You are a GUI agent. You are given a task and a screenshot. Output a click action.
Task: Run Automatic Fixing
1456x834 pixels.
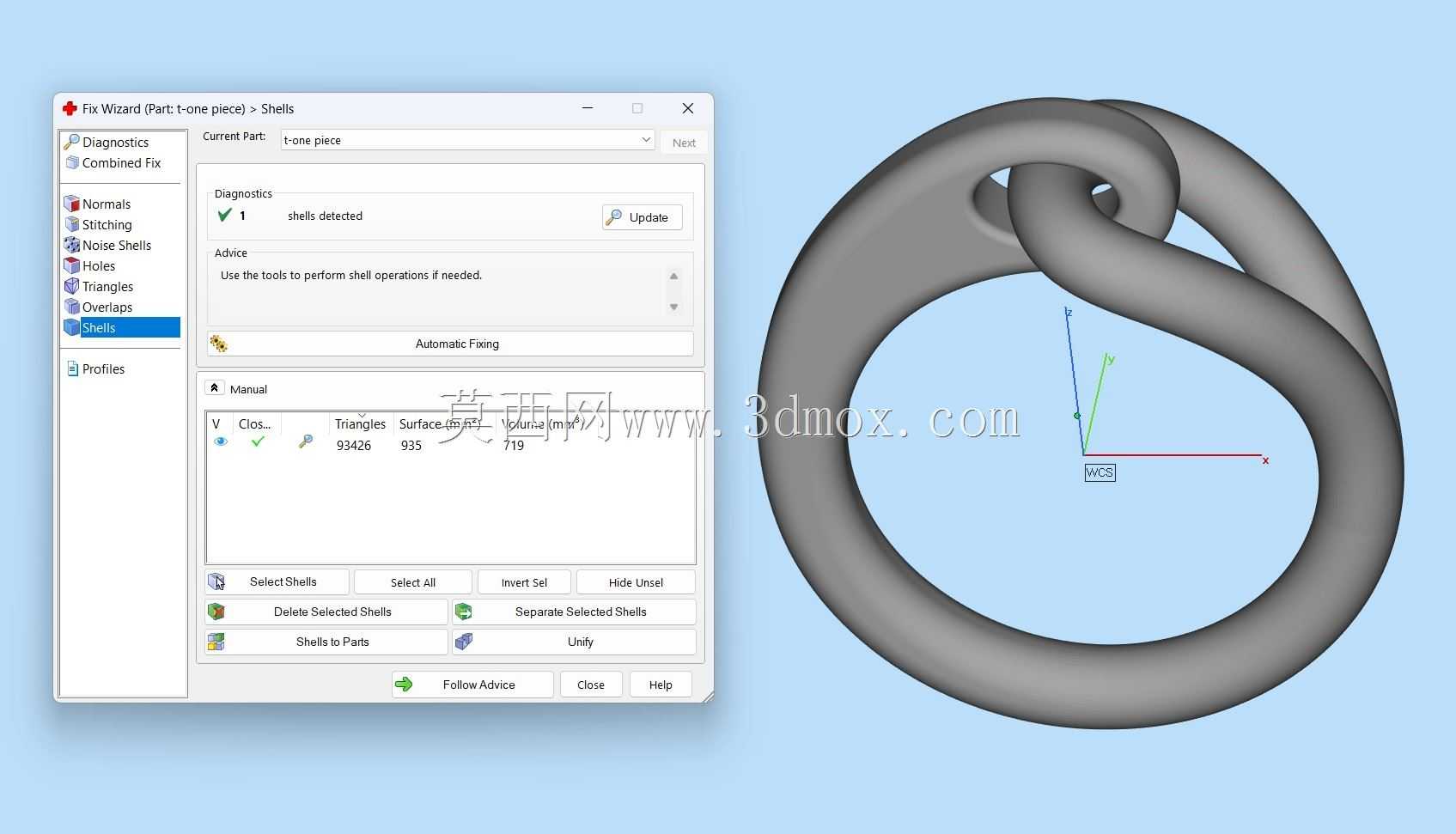point(450,344)
